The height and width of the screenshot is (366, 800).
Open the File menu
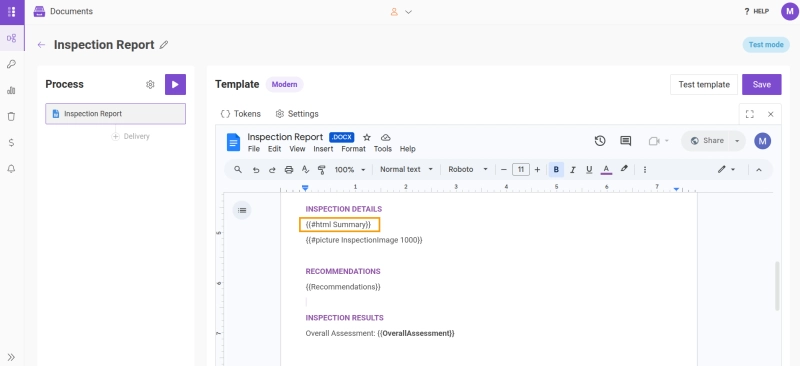coord(254,149)
